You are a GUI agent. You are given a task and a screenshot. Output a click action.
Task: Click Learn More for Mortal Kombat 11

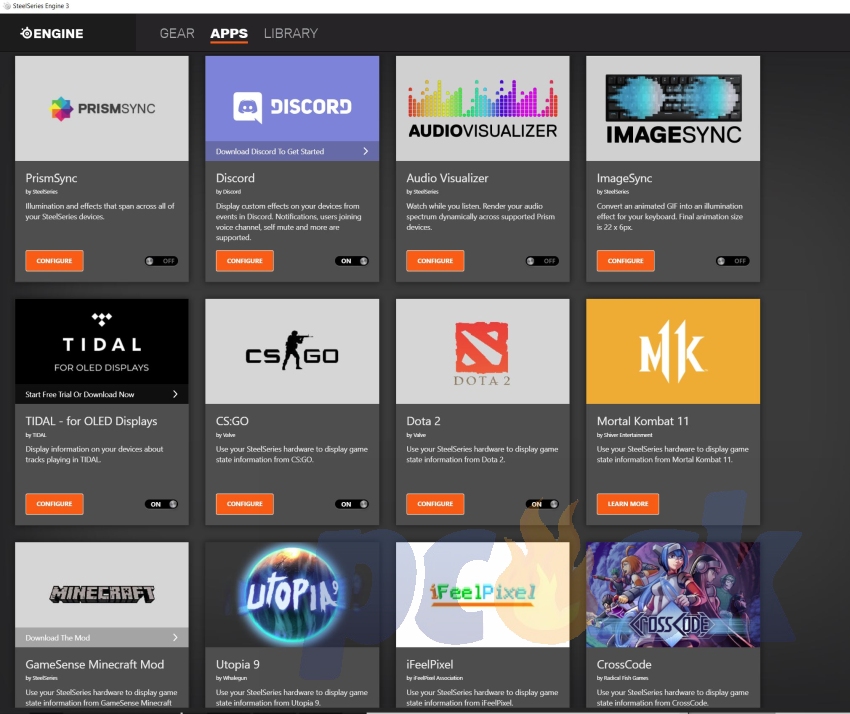click(x=628, y=504)
